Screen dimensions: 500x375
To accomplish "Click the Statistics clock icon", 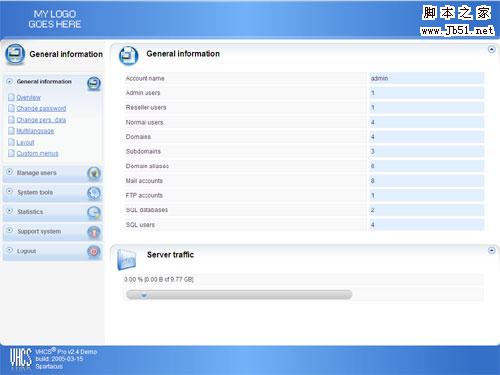I will tap(94, 213).
